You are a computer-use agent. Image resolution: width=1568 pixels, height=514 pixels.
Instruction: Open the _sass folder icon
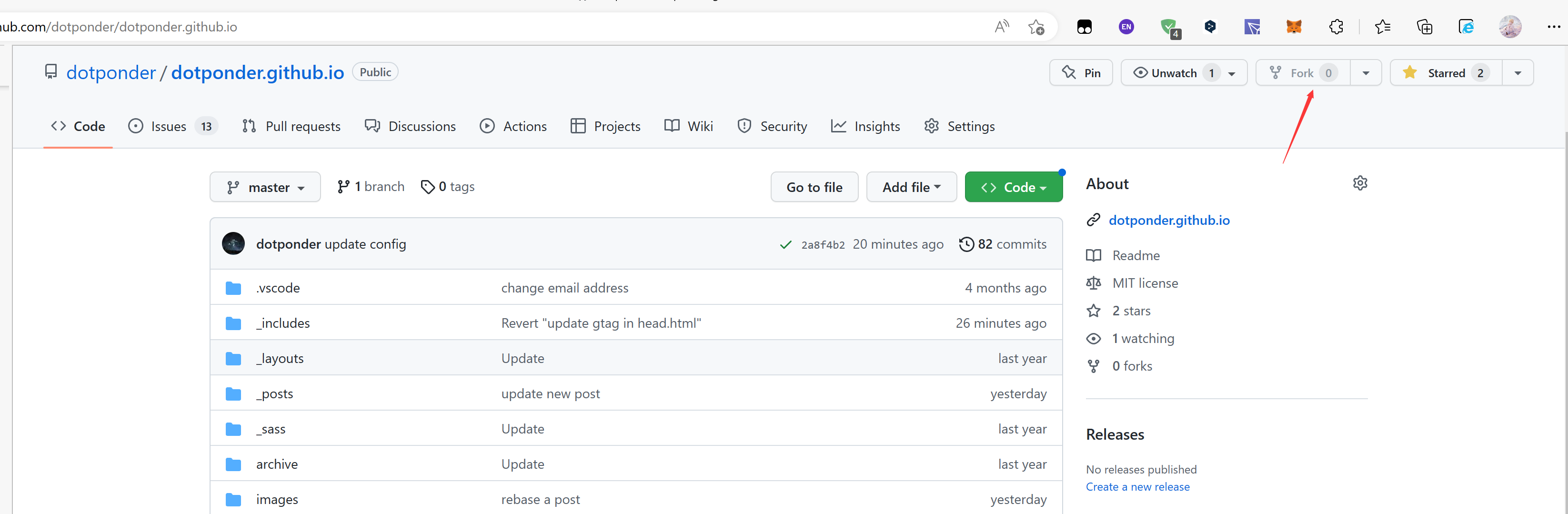233,429
